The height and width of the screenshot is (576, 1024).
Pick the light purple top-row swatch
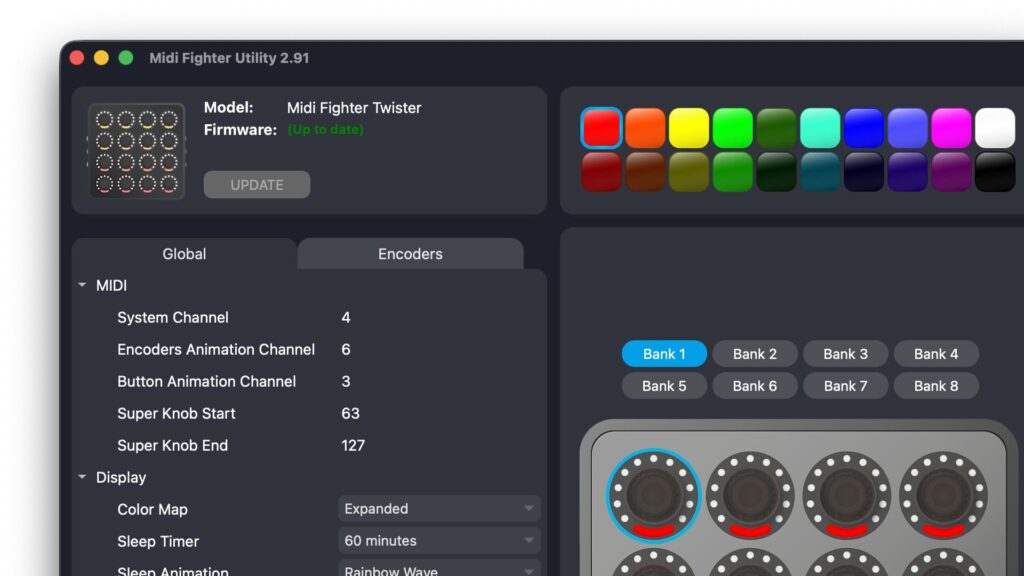click(908, 128)
